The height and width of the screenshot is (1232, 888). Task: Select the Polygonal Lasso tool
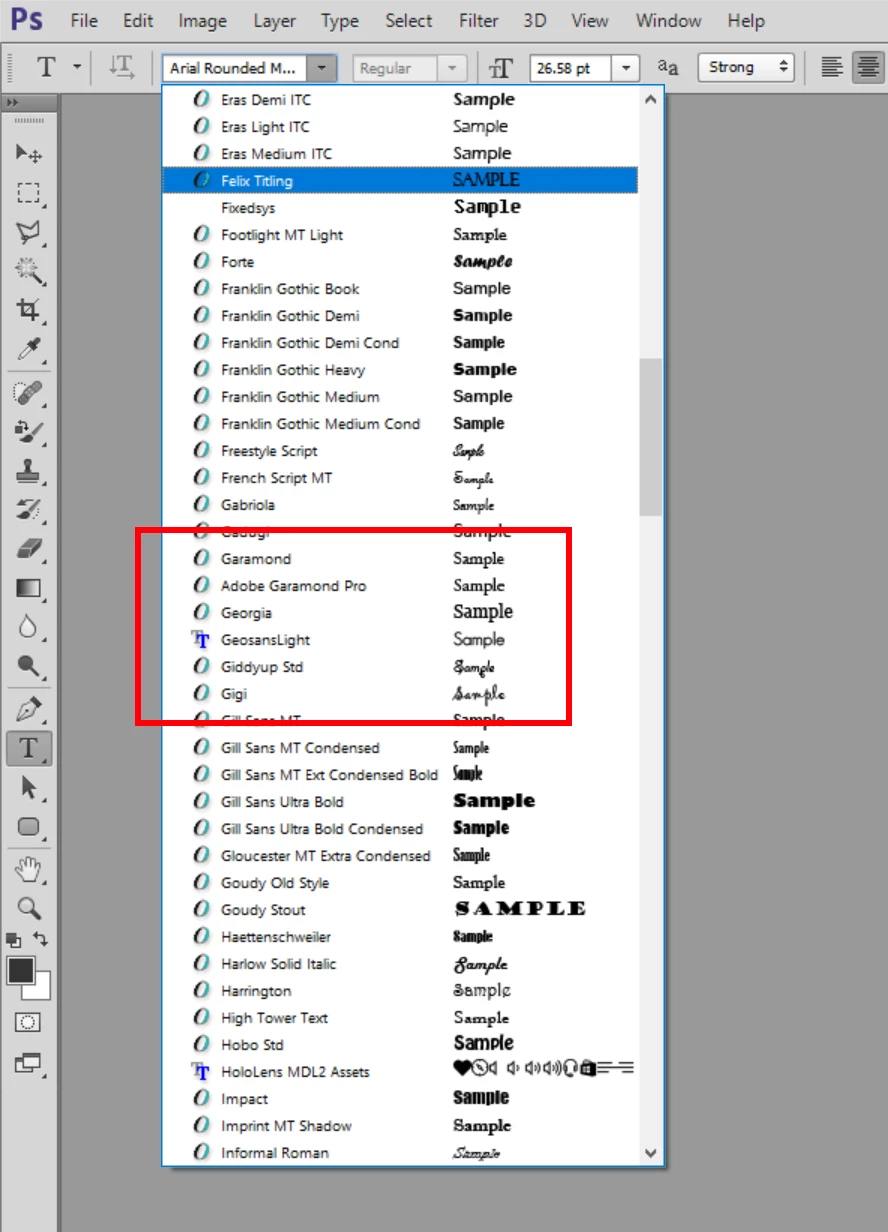click(29, 232)
